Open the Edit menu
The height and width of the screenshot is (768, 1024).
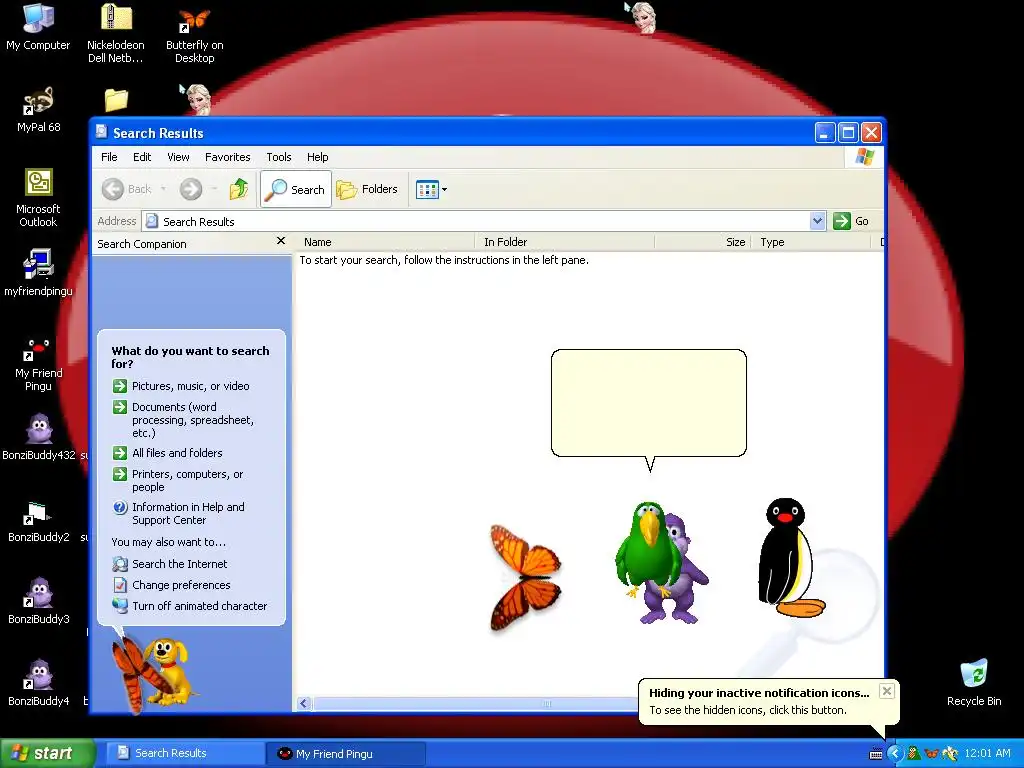pos(142,157)
